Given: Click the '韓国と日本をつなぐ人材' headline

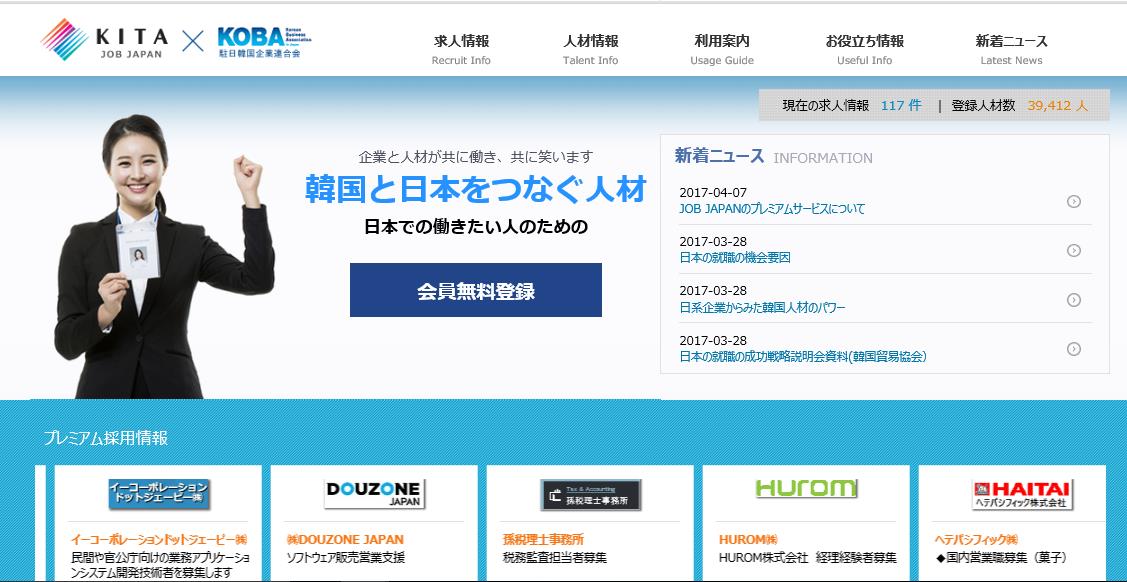Looking at the screenshot, I should pyautogui.click(x=476, y=189).
